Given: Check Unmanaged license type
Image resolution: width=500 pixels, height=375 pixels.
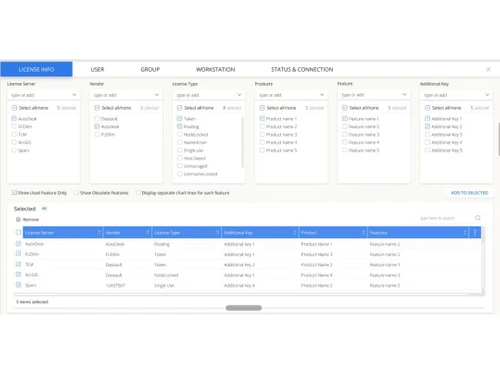Looking at the screenshot, I should (x=179, y=166).
